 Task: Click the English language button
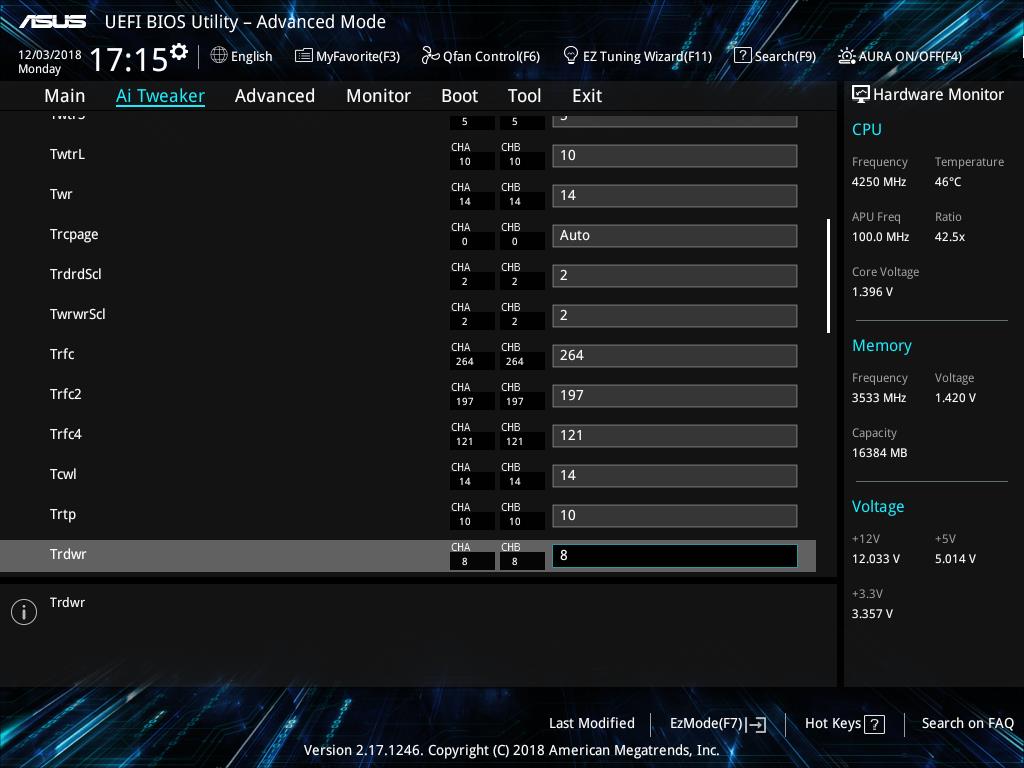pos(251,56)
